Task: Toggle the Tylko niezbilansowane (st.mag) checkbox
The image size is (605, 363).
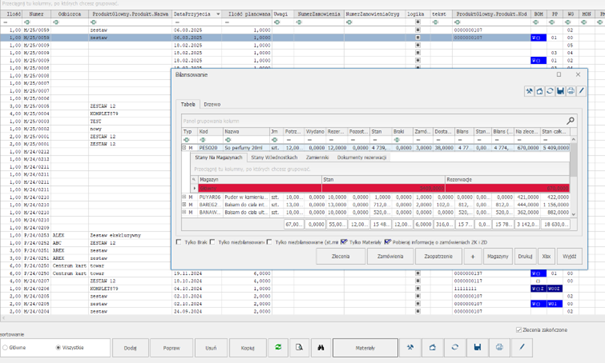Action: click(269, 242)
